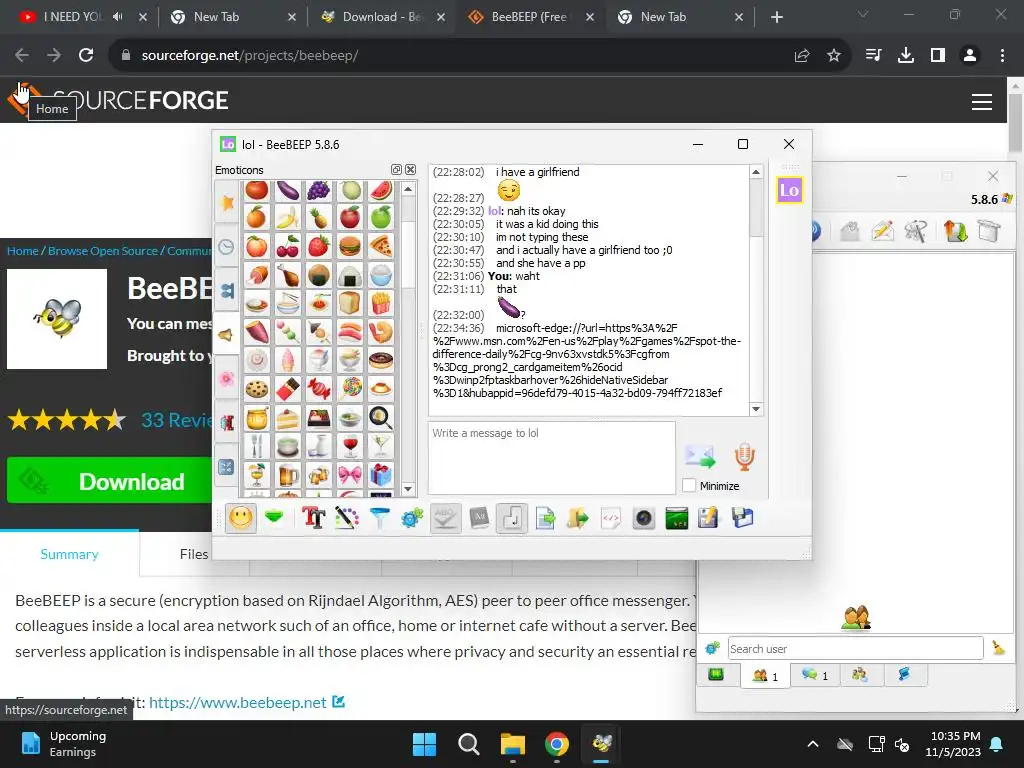The width and height of the screenshot is (1024, 768).
Task: Click emoticons list up-arrow scroll button
Action: [x=408, y=189]
